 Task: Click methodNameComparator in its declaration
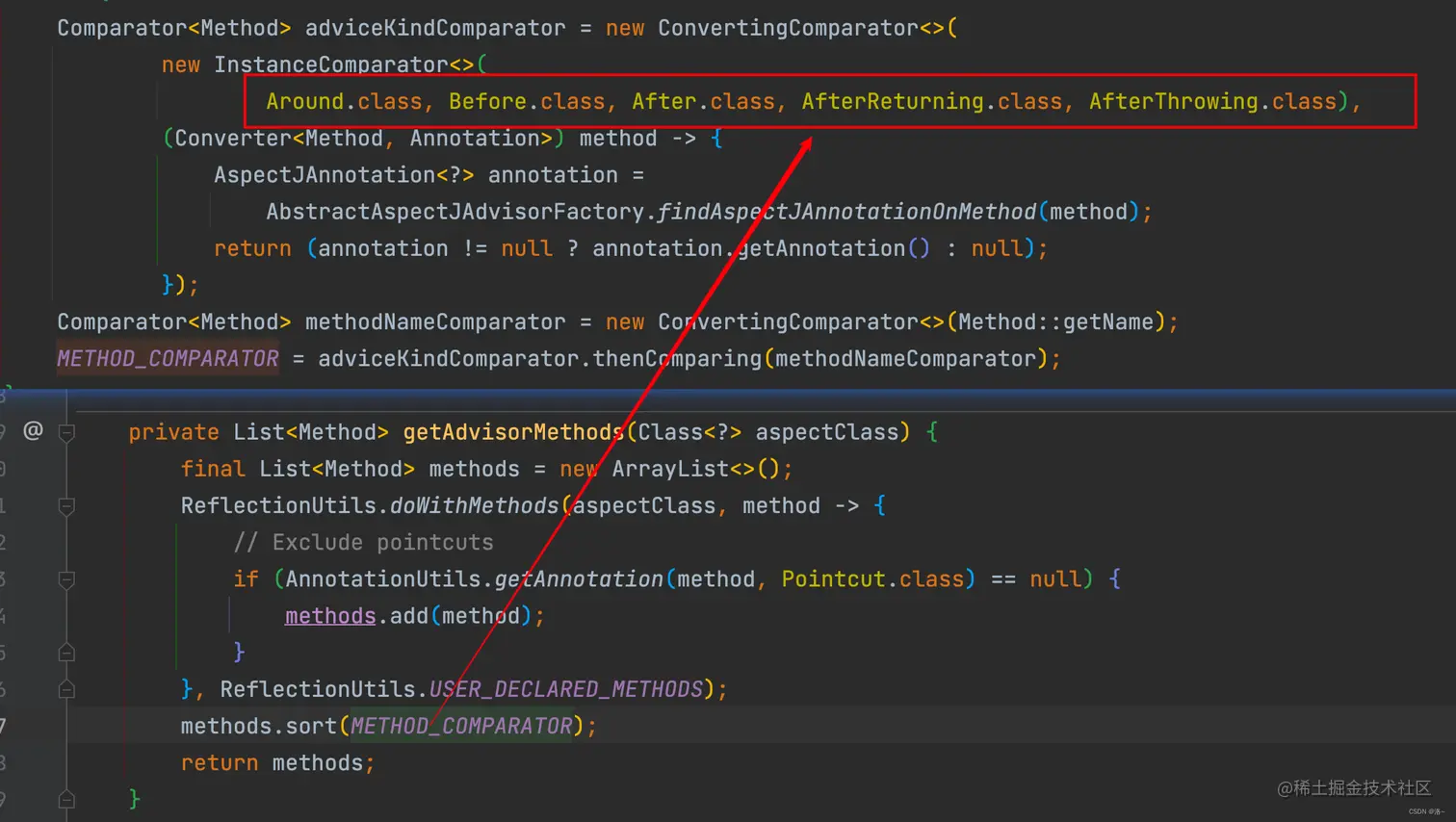pos(435,321)
